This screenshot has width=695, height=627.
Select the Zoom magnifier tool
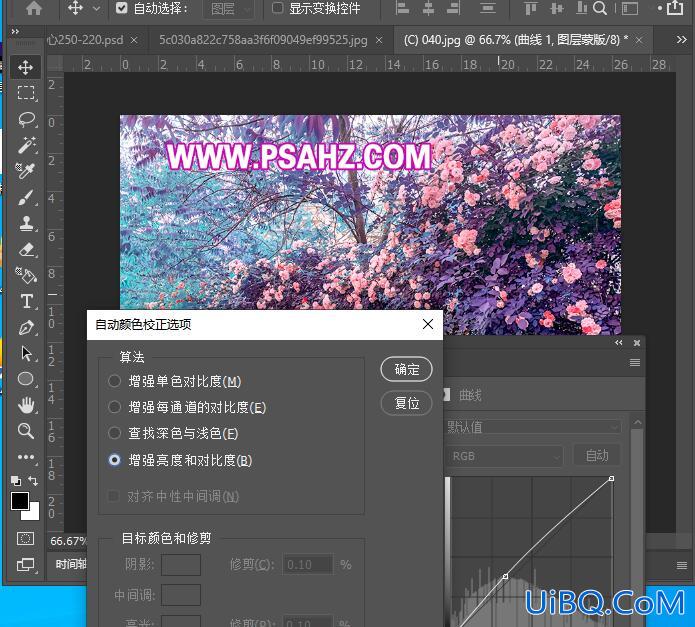[26, 430]
